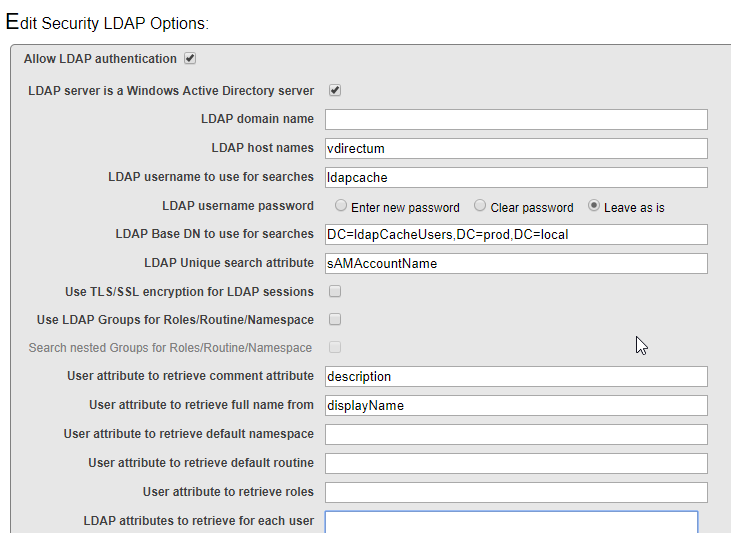Check Use LDAP Groups for Roles/Routine/Namespace
This screenshot has height=533, width=731.
(335, 319)
